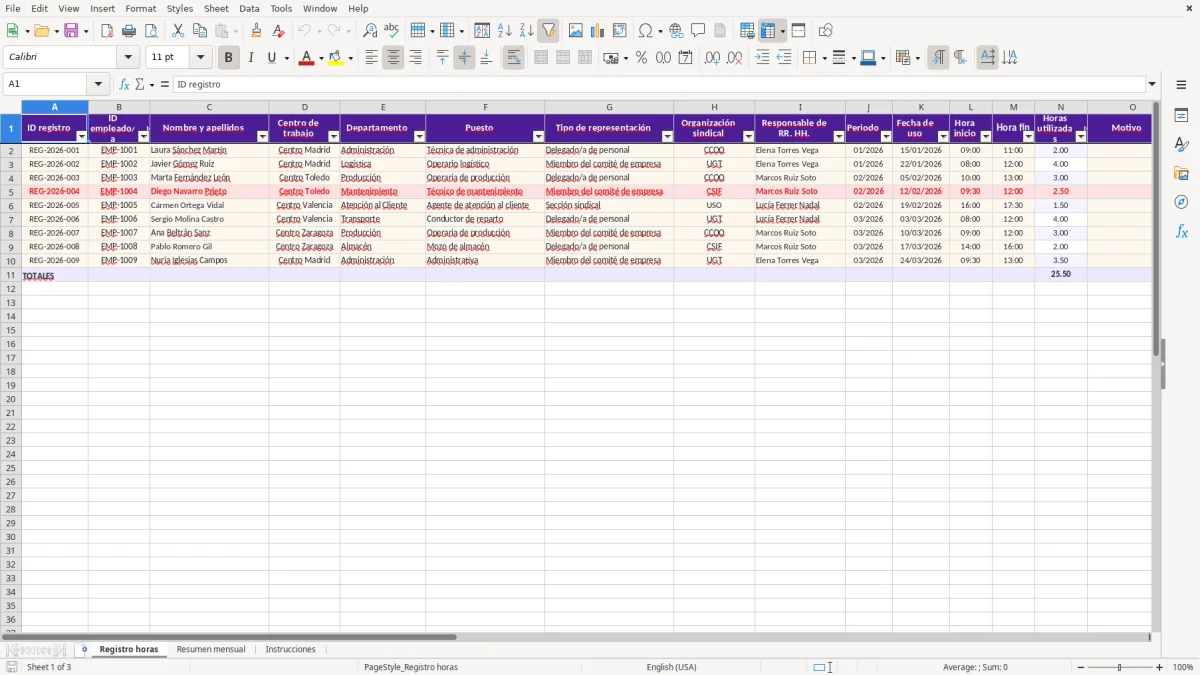Open the font size dropdown
Image resolution: width=1200 pixels, height=675 pixels.
tap(200, 58)
